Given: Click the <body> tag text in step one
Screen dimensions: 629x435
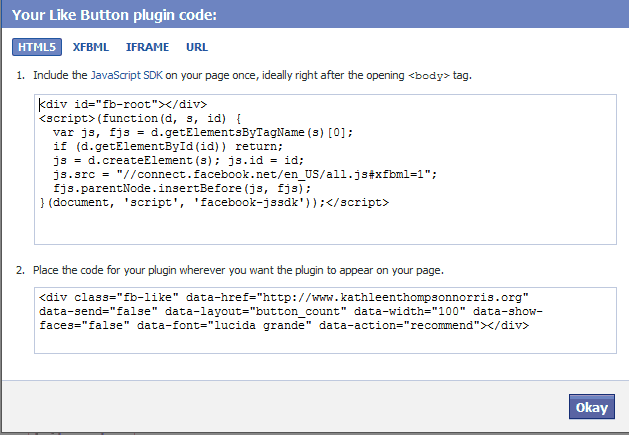Looking at the screenshot, I should [429, 75].
